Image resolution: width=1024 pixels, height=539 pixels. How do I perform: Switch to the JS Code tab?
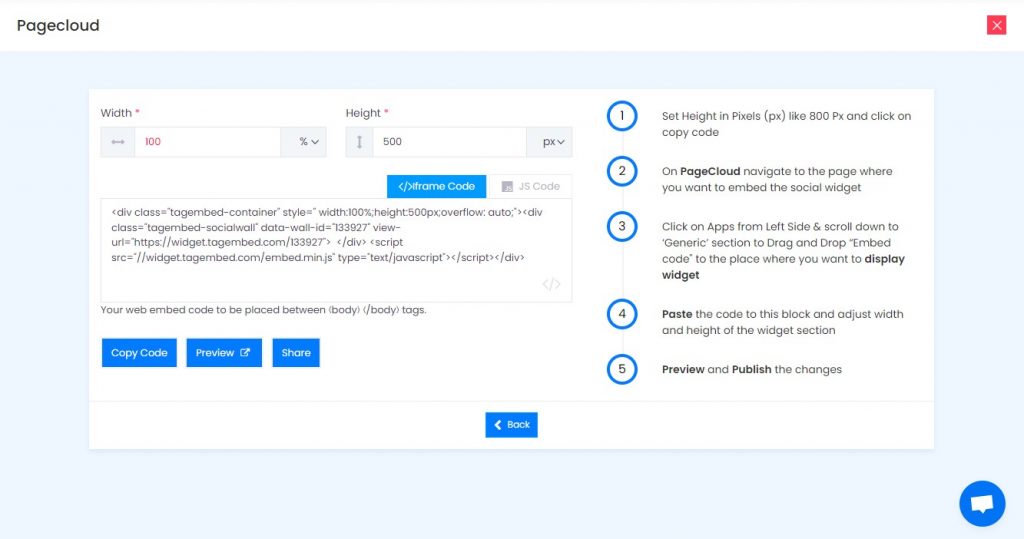point(530,186)
